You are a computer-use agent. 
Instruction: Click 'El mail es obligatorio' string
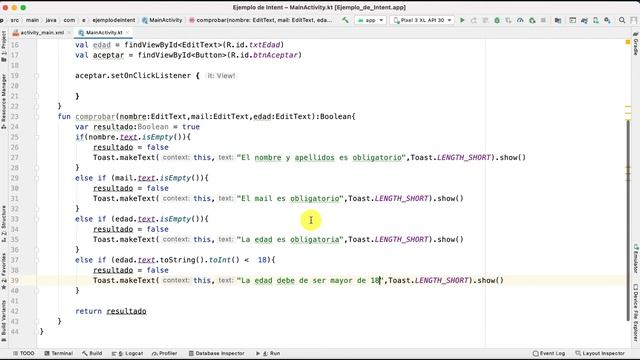click(x=291, y=198)
